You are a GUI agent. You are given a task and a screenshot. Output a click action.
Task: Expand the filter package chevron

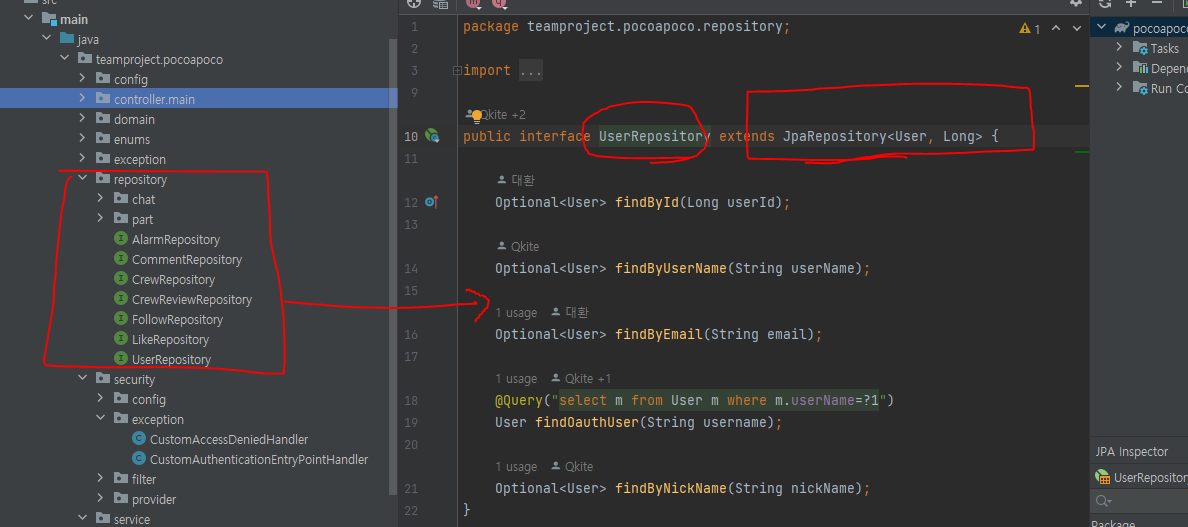click(100, 479)
